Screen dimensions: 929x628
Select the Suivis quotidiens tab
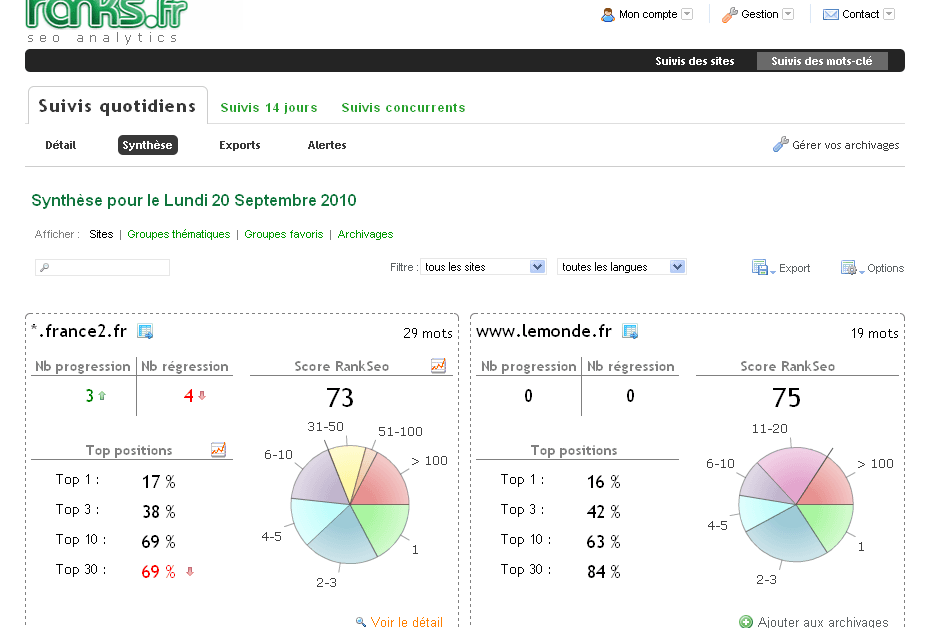(x=117, y=106)
